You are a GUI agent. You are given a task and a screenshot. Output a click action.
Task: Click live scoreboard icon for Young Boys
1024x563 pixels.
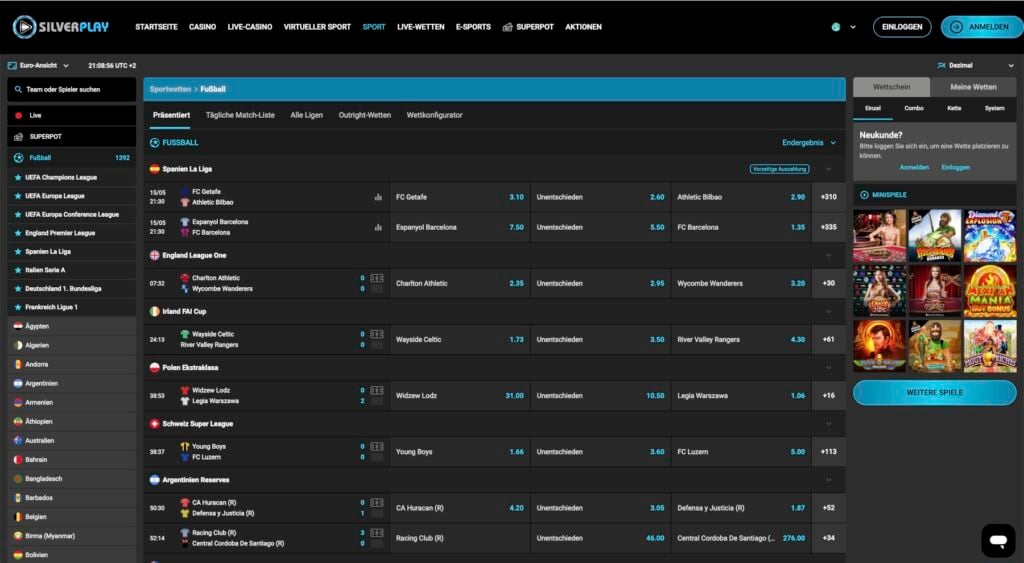coord(377,447)
